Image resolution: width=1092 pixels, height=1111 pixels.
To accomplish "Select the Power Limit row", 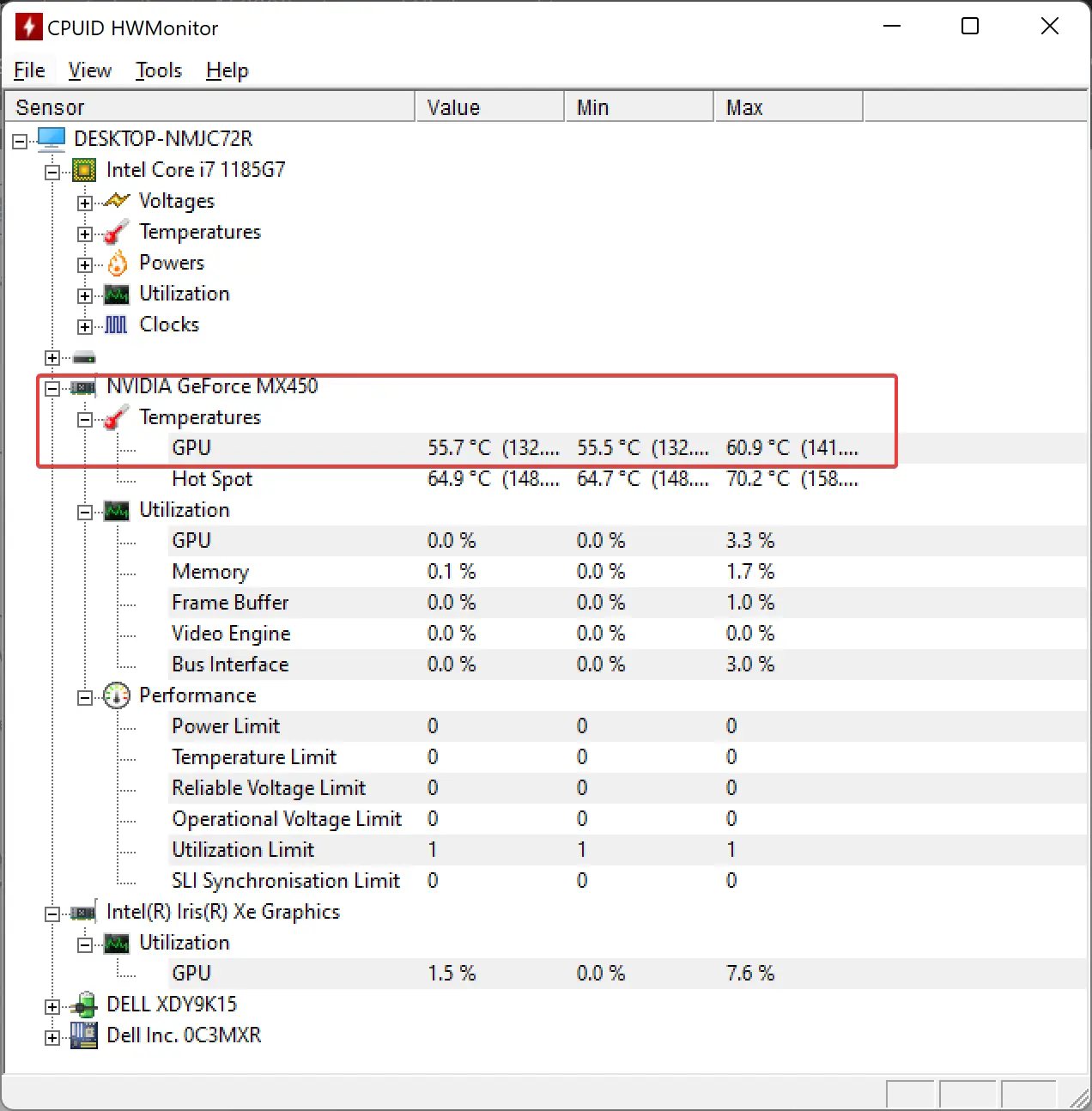I will pos(628,726).
